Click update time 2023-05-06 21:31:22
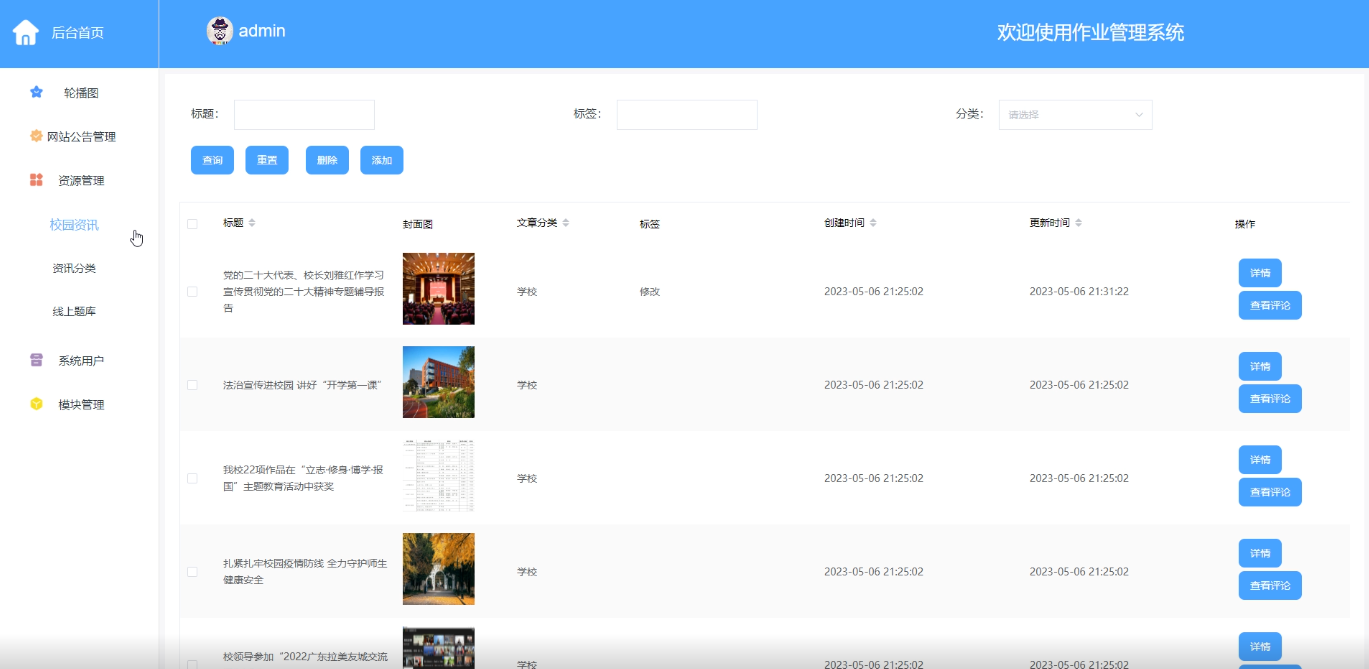This screenshot has height=669, width=1369. 1079,292
